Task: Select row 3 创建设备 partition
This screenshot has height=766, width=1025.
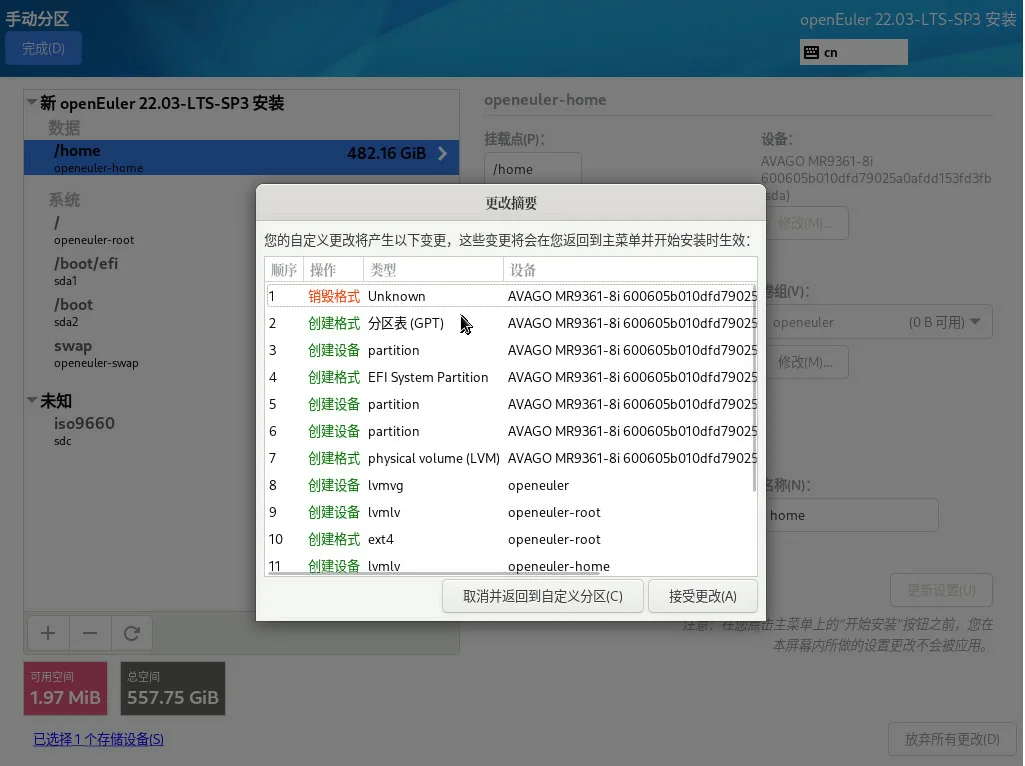Action: 510,350
